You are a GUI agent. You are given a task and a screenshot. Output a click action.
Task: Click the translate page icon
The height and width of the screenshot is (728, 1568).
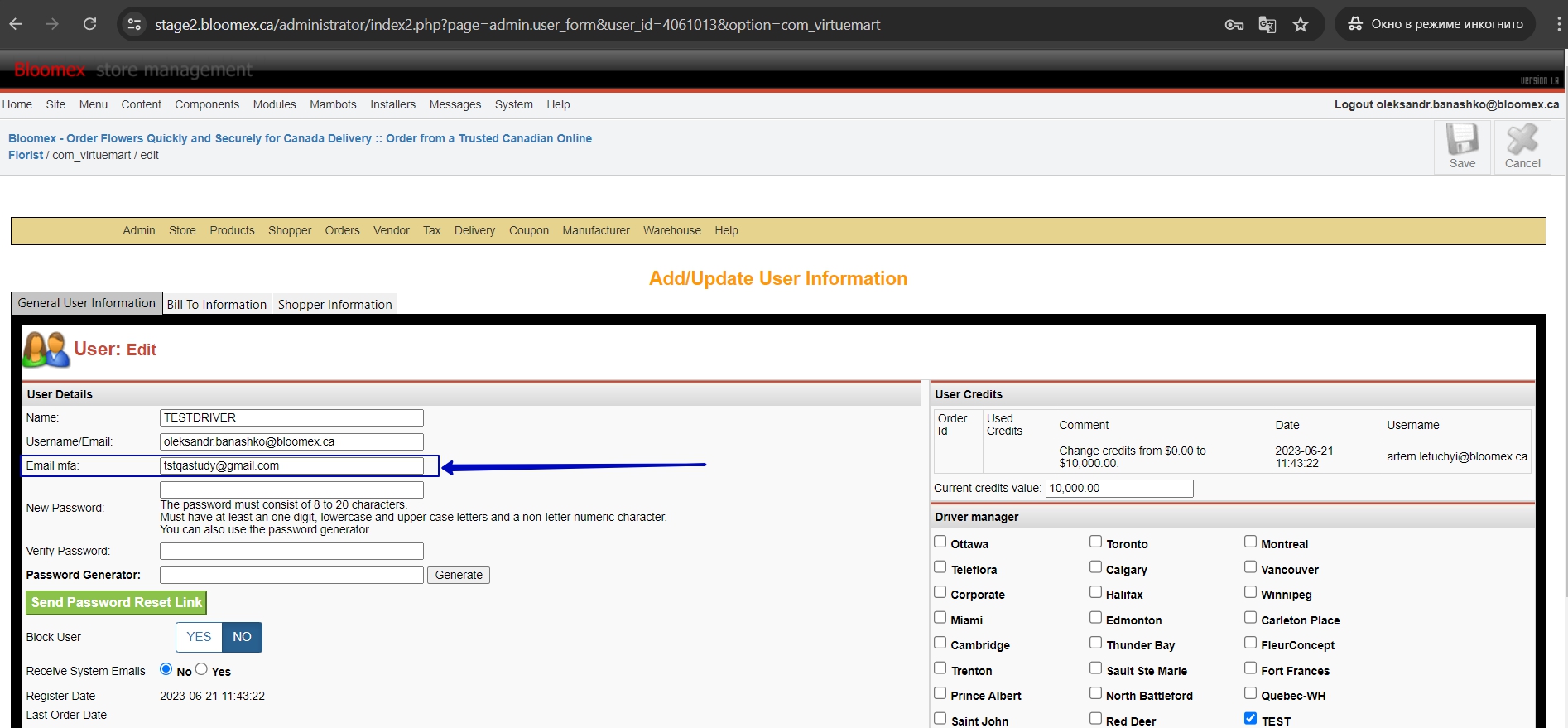tap(1267, 25)
